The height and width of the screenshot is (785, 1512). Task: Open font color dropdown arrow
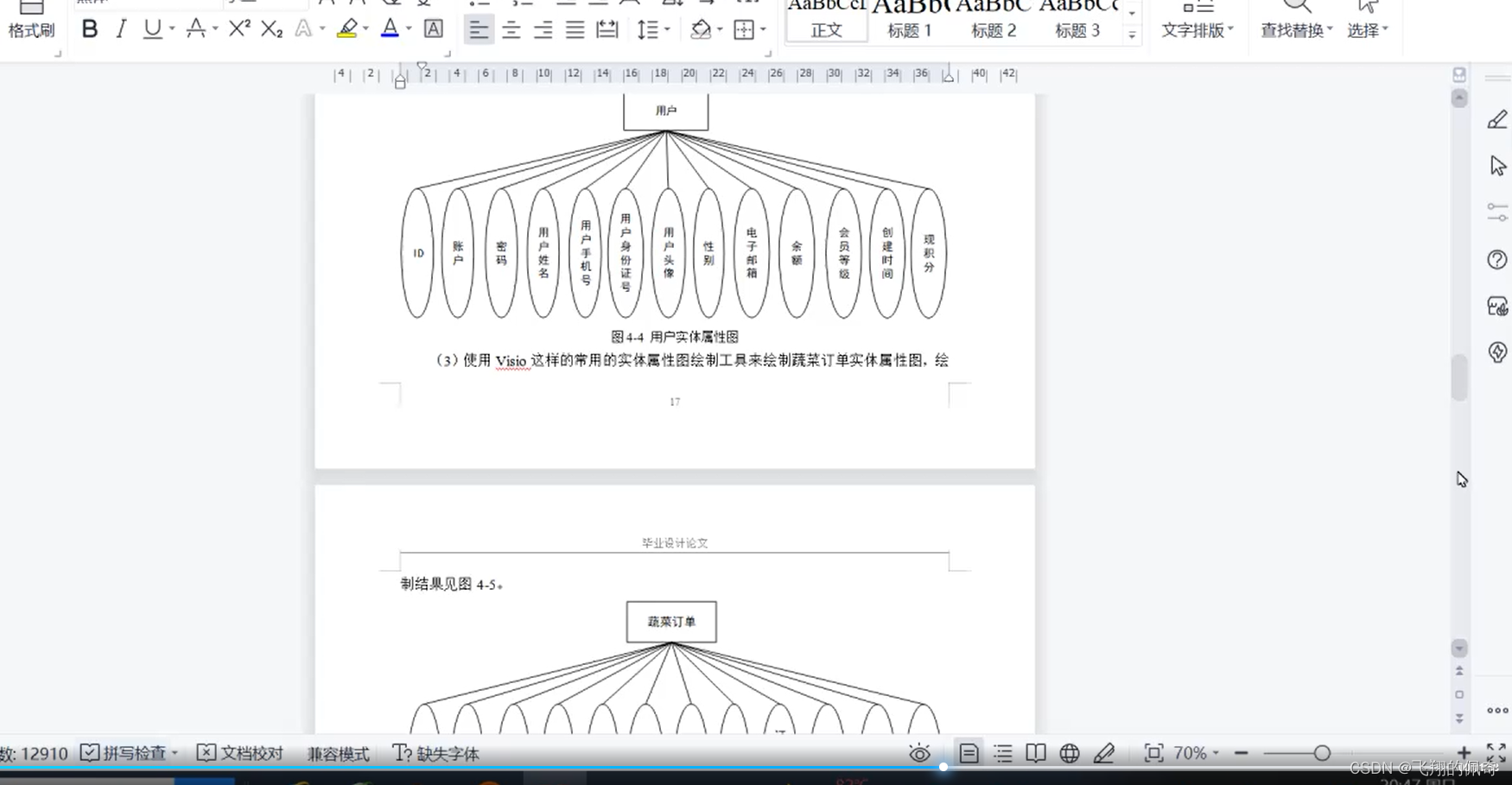tap(409, 29)
